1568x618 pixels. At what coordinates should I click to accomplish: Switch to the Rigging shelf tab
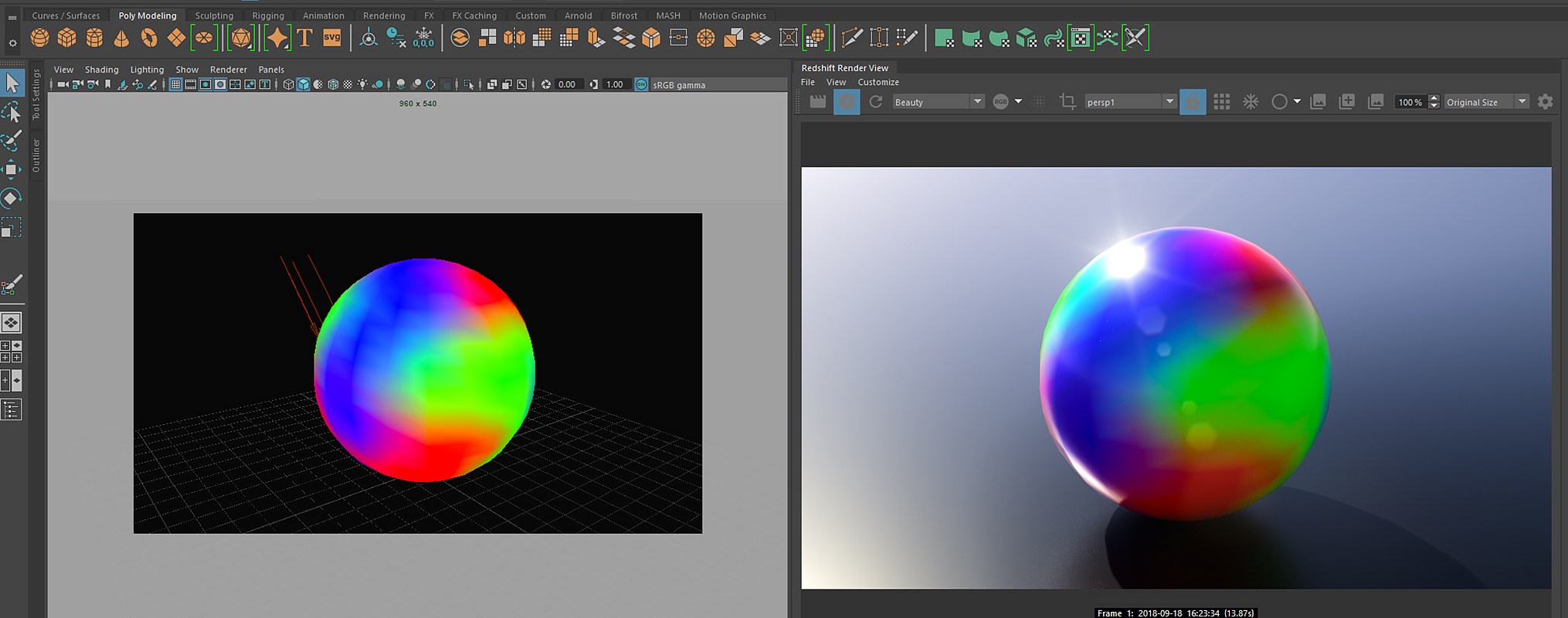268,15
